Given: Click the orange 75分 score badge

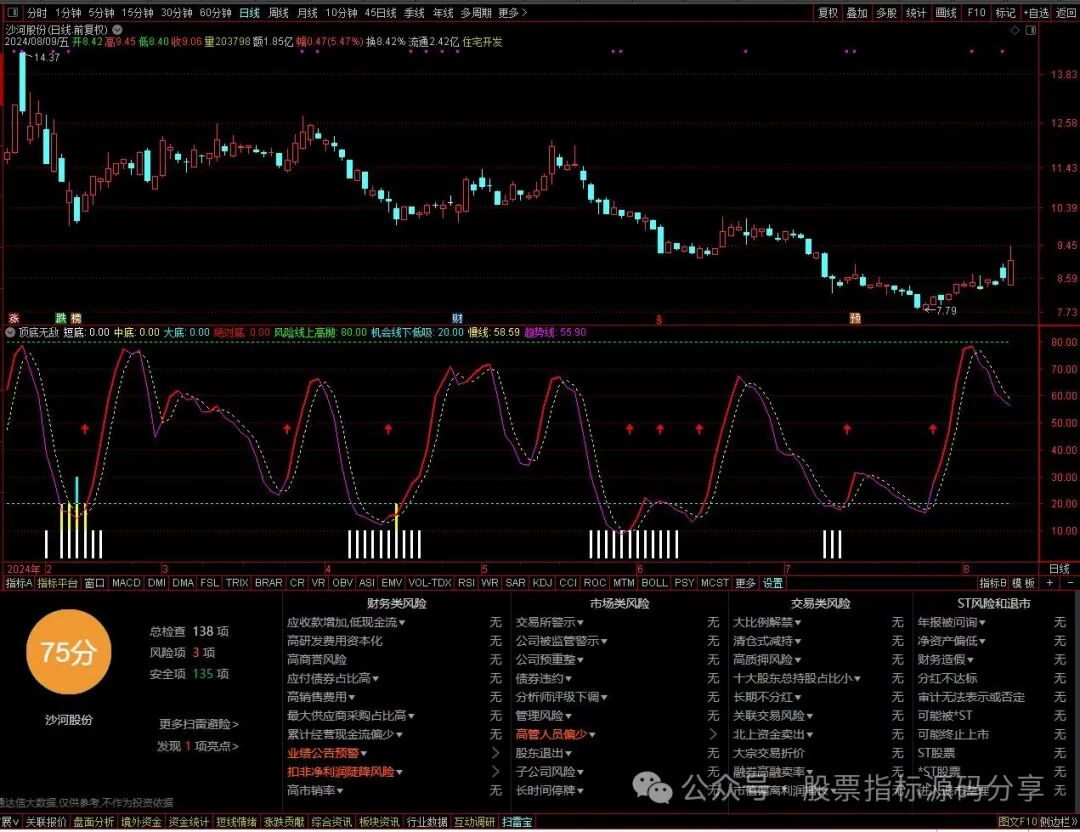Looking at the screenshot, I should [x=68, y=652].
